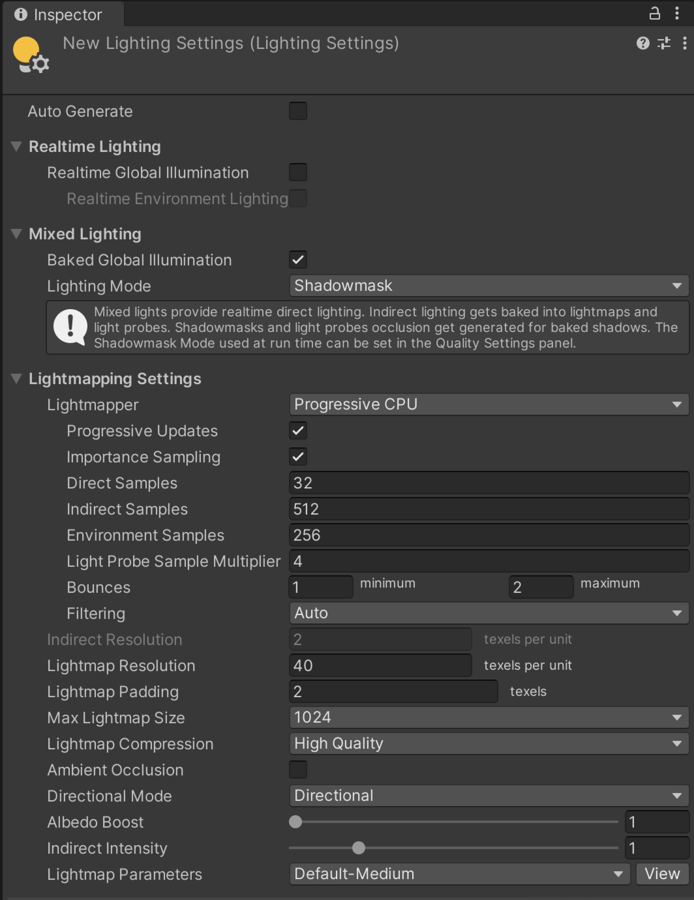Click the Direct Samples input field
This screenshot has height=900, width=694.
pyautogui.click(x=488, y=483)
